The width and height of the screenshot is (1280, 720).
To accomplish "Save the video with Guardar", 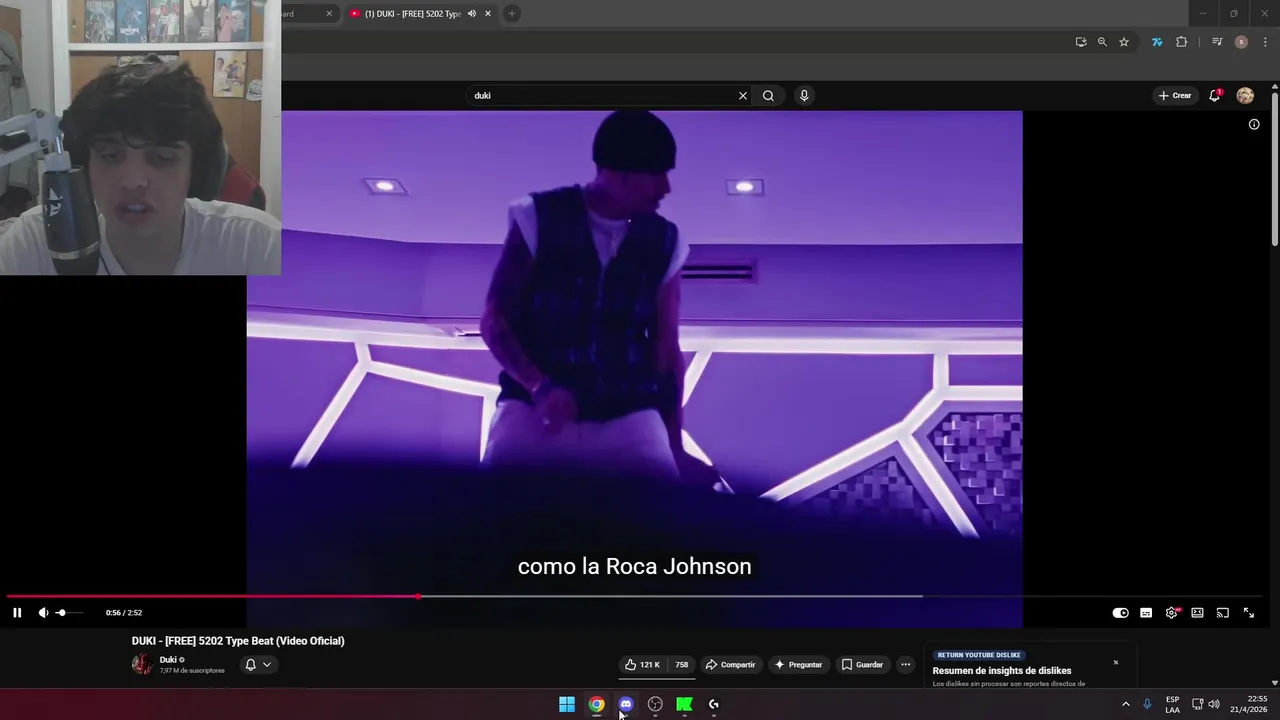I will [x=862, y=665].
